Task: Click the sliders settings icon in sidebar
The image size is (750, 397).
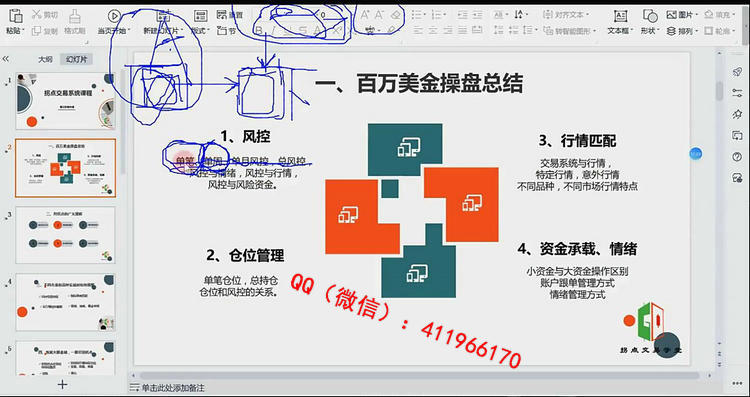Action: (x=737, y=93)
